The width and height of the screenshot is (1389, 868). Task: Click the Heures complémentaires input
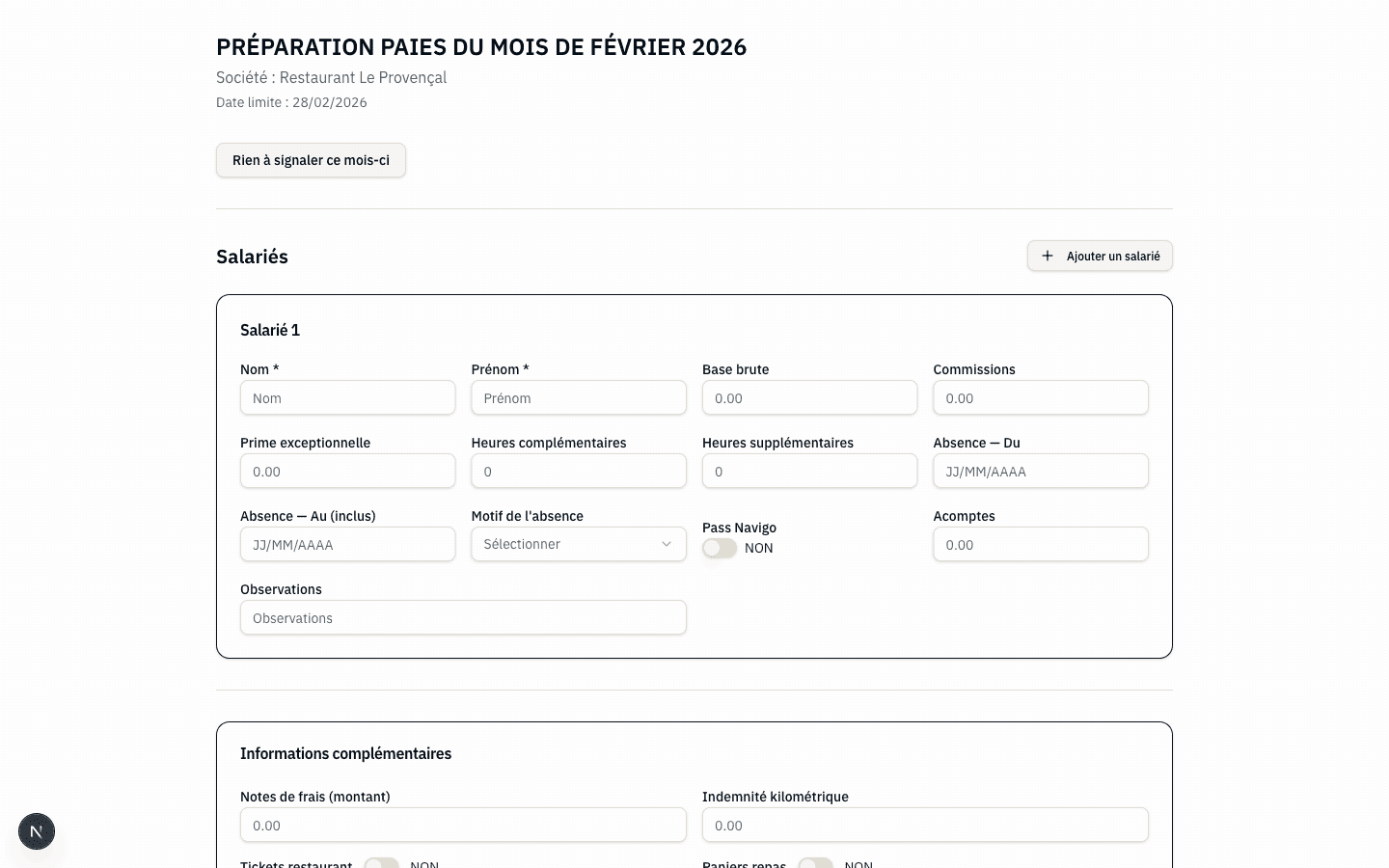(579, 471)
